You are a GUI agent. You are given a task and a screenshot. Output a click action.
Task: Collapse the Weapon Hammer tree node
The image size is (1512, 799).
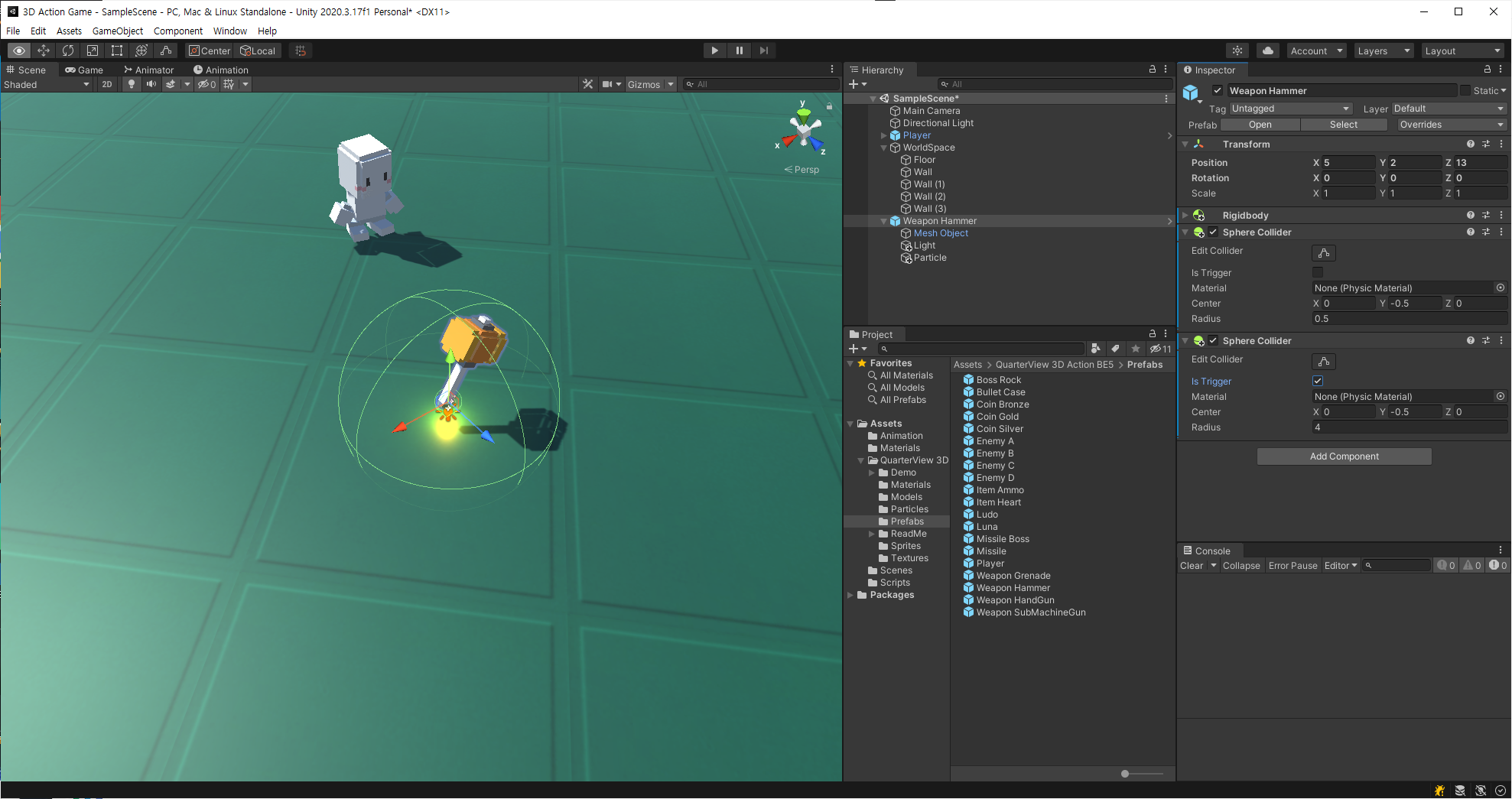(x=884, y=221)
